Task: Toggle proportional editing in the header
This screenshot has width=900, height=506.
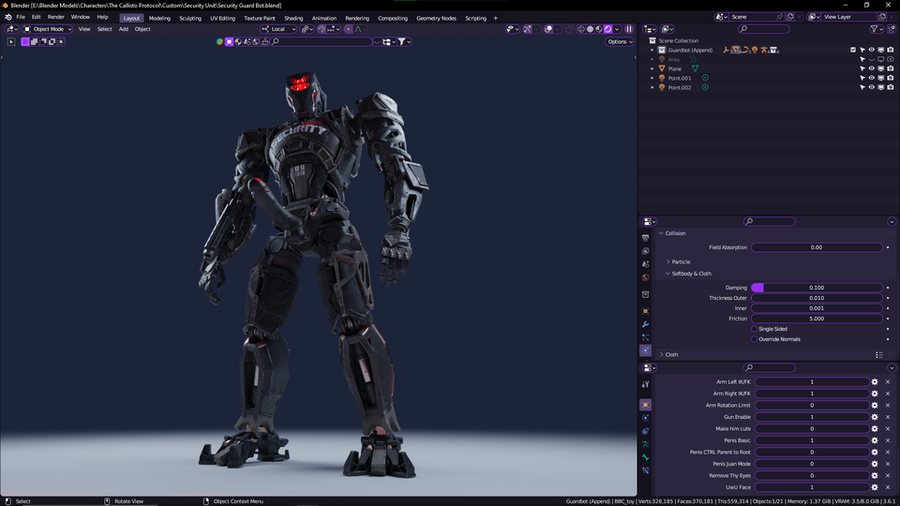Action: 348,29
